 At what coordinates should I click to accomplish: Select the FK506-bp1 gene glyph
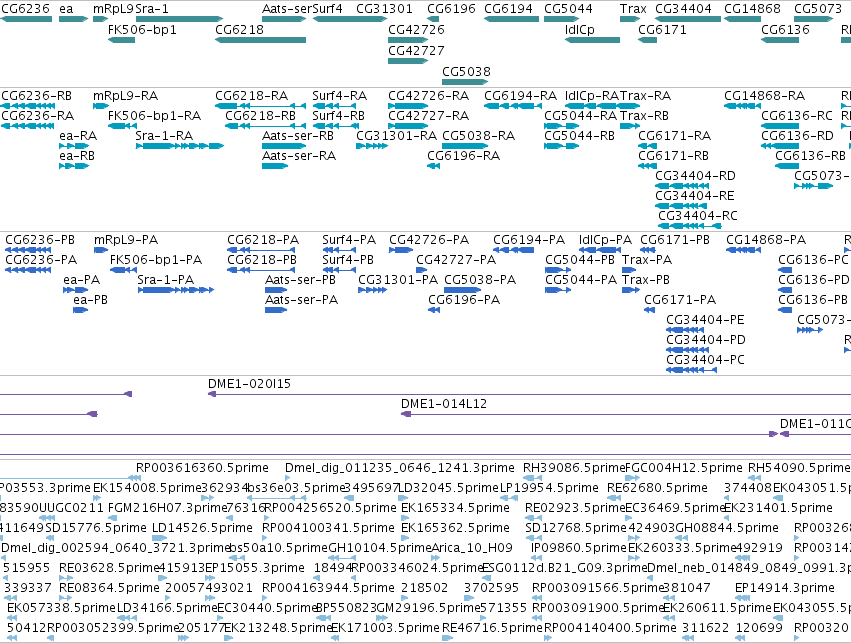121,40
